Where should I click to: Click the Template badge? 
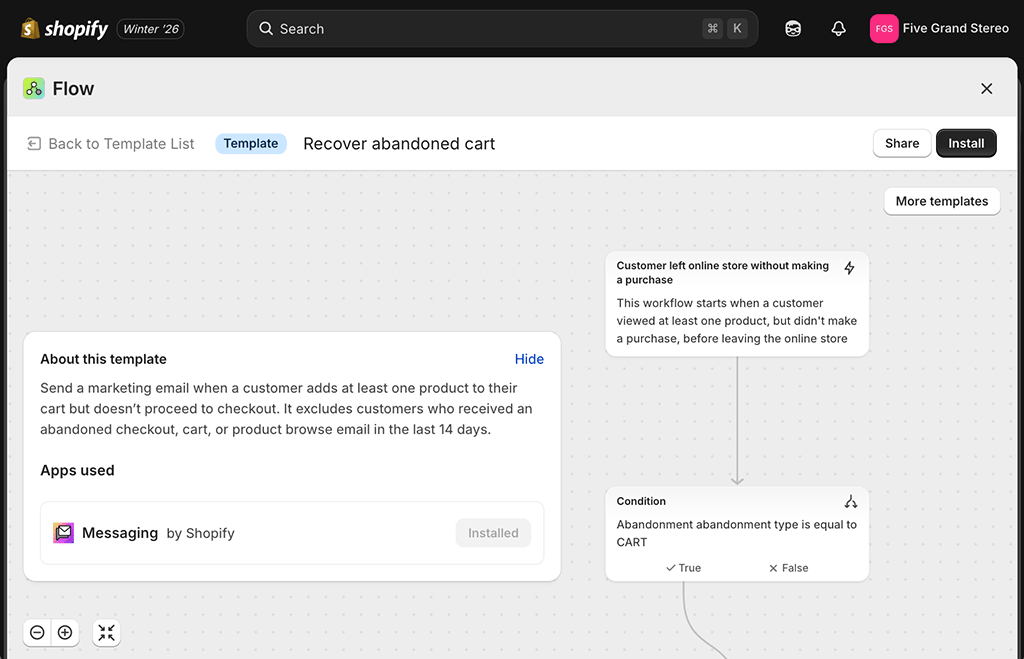coord(251,143)
